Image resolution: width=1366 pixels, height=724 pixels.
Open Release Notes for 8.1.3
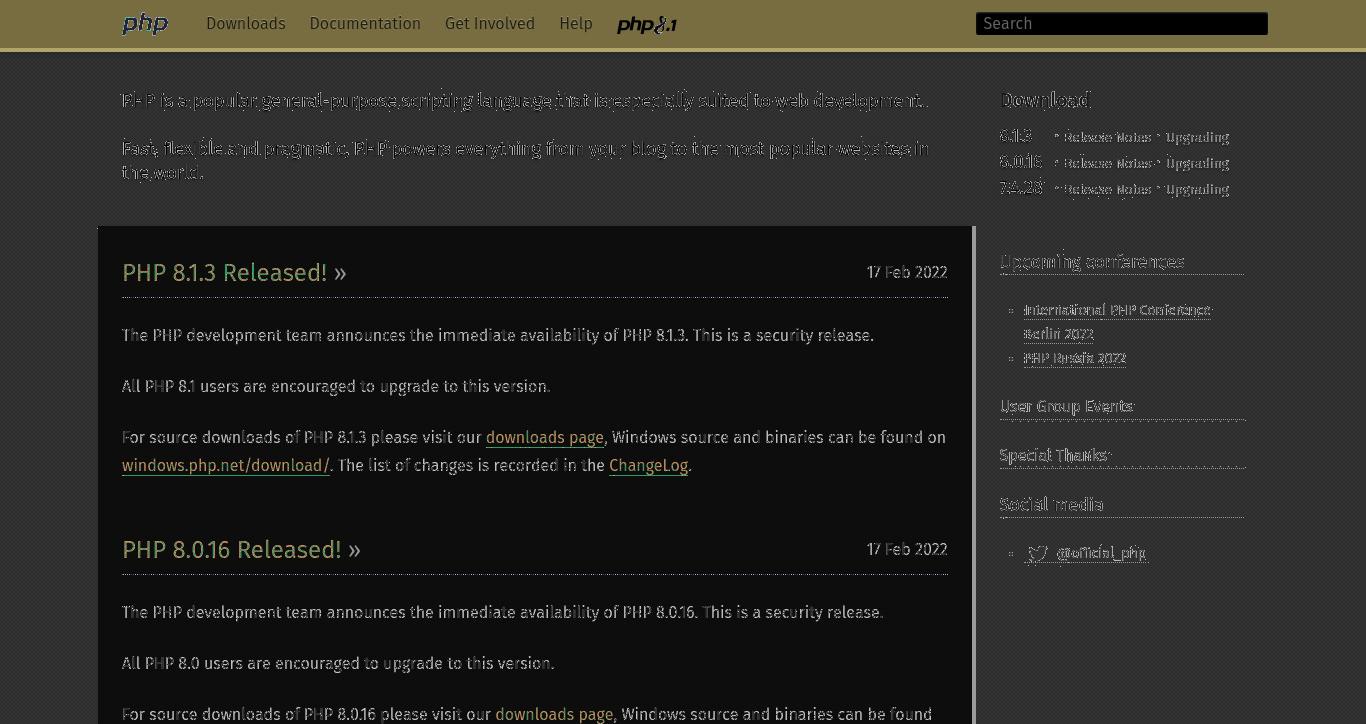pyautogui.click(x=1107, y=137)
